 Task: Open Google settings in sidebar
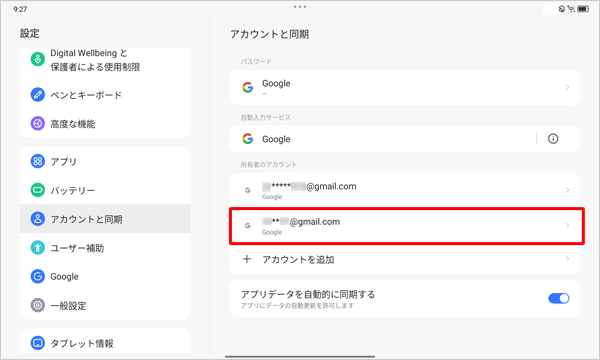tap(105, 276)
